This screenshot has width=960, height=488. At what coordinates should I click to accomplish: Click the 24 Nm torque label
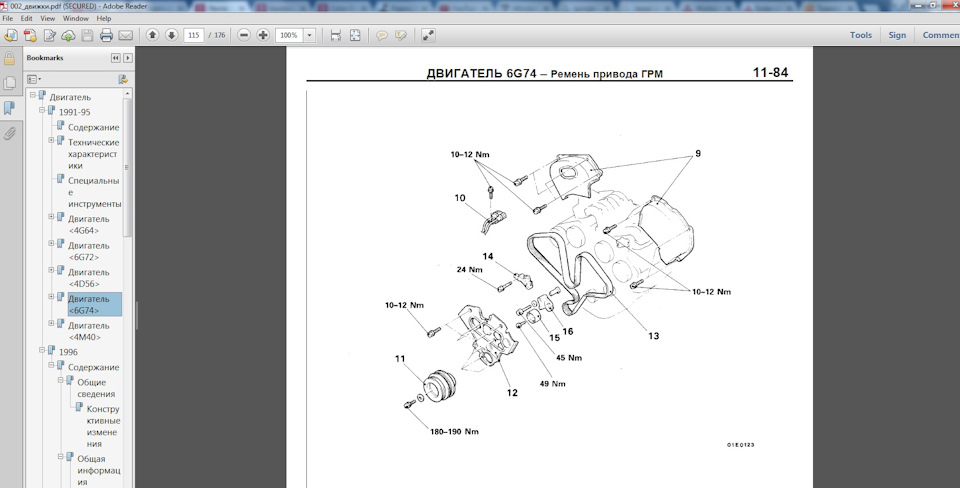pyautogui.click(x=470, y=269)
